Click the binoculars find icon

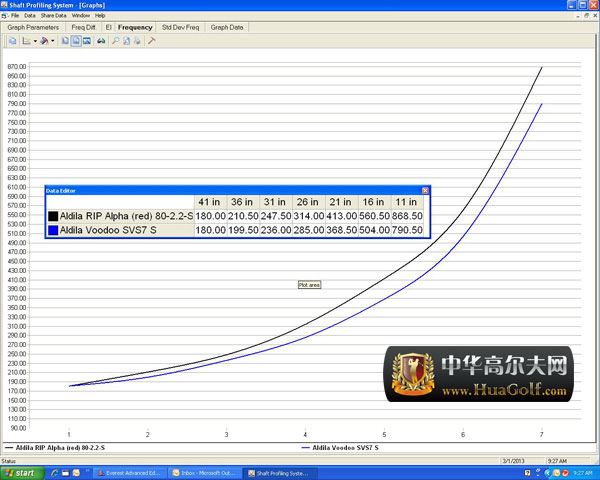click(101, 41)
